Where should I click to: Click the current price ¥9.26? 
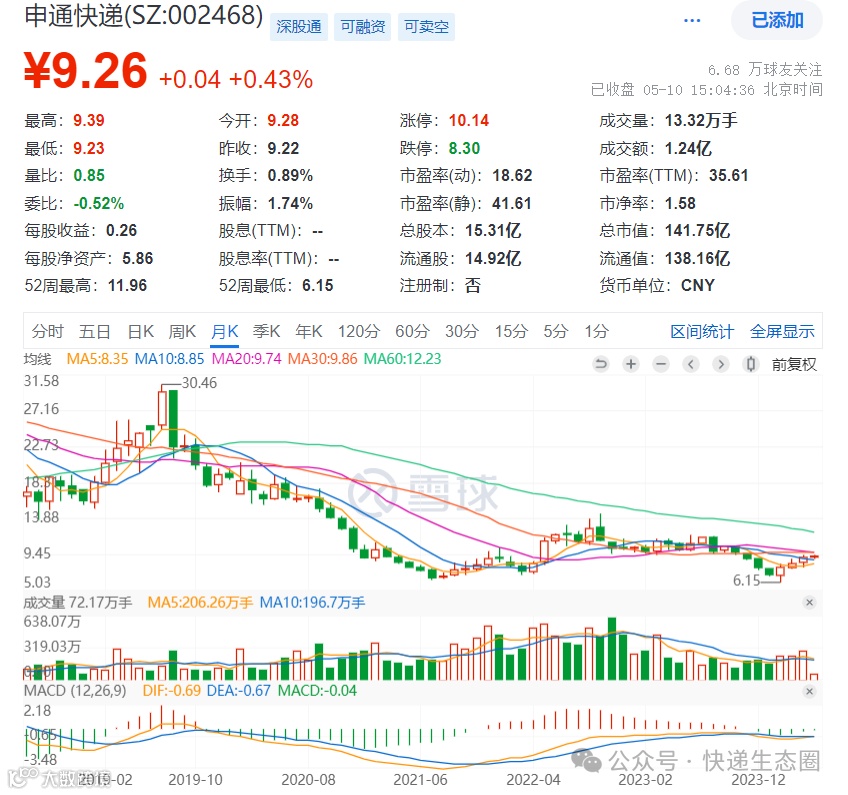tap(85, 71)
